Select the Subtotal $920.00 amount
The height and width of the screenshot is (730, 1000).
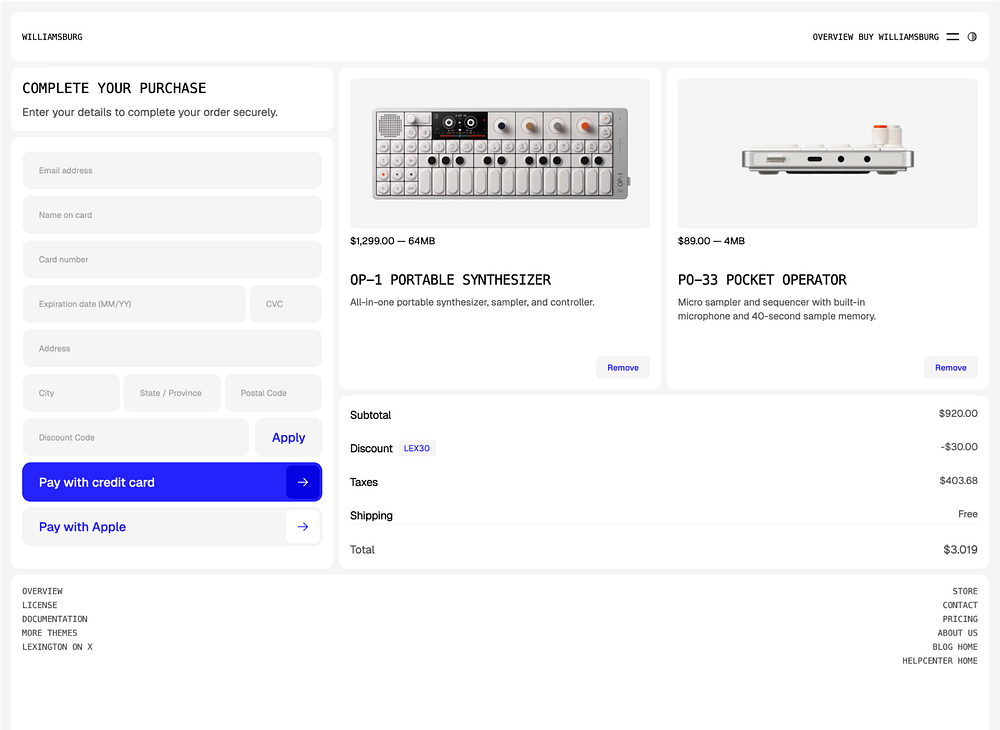click(x=958, y=414)
